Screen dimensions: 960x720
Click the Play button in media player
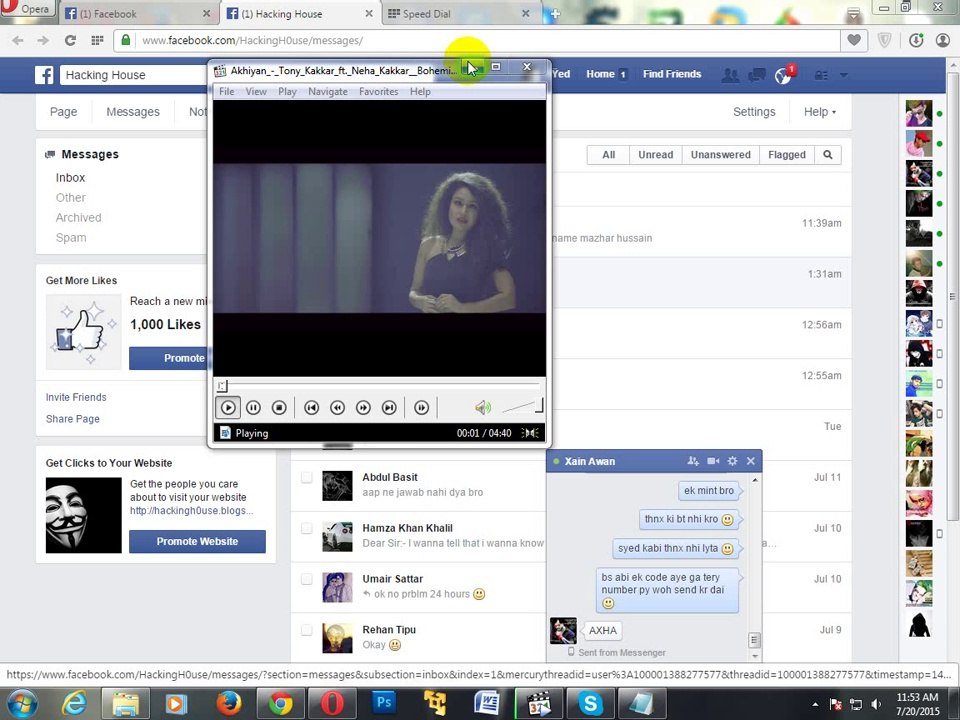(228, 408)
